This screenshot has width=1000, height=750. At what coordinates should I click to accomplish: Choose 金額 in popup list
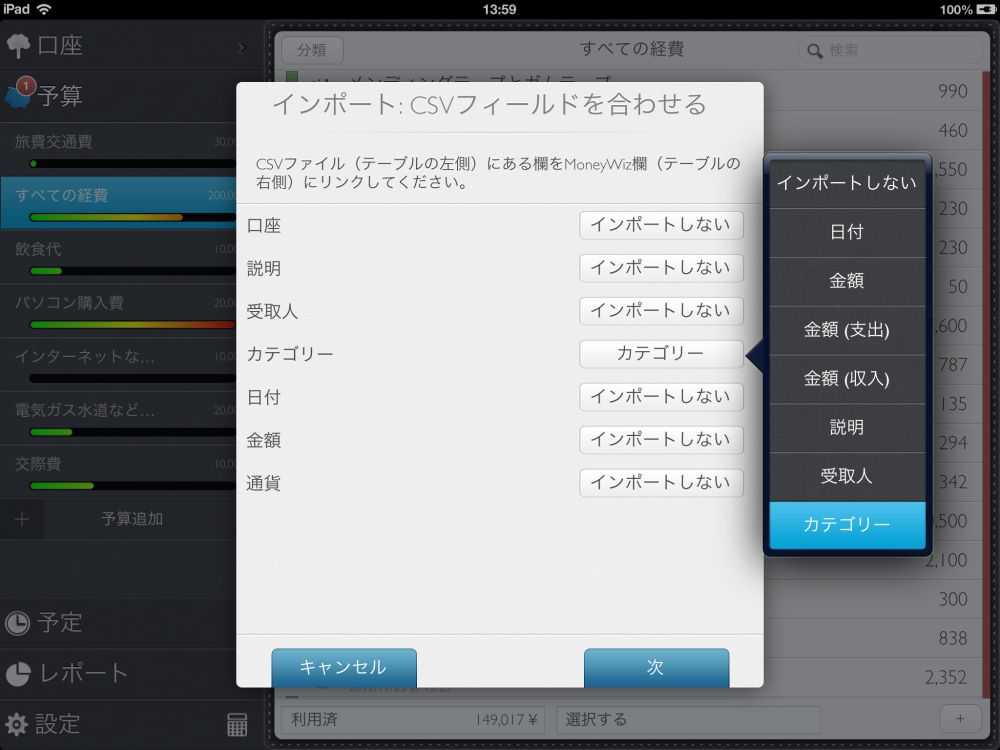(x=847, y=281)
